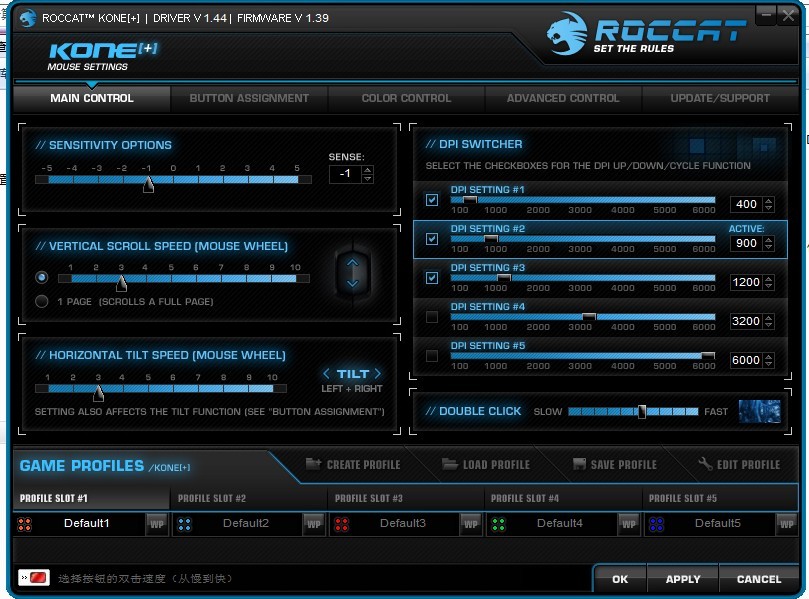The height and width of the screenshot is (599, 809).
Task: Increase DPI Setting #2 value stepper
Action: point(769,240)
